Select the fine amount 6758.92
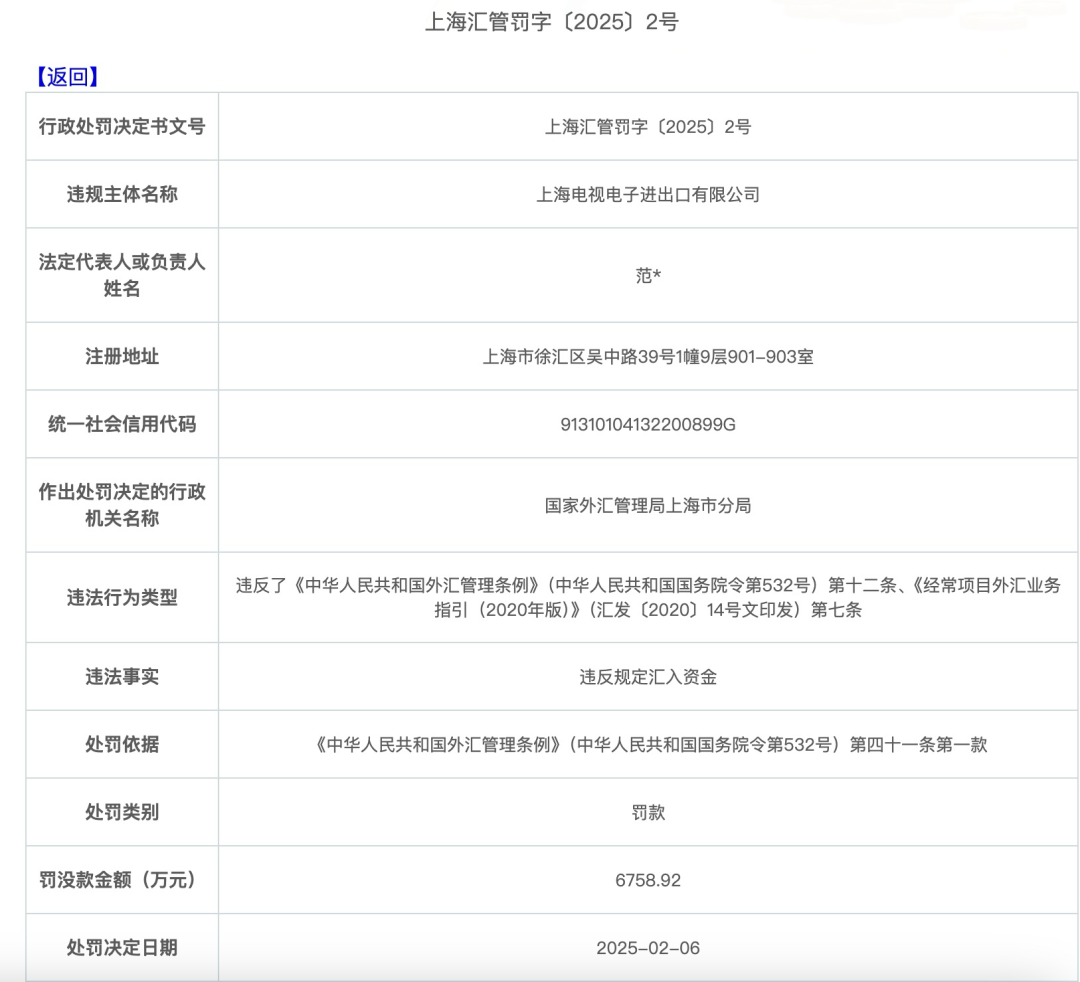Viewport: 1080px width, 982px height. click(x=648, y=880)
